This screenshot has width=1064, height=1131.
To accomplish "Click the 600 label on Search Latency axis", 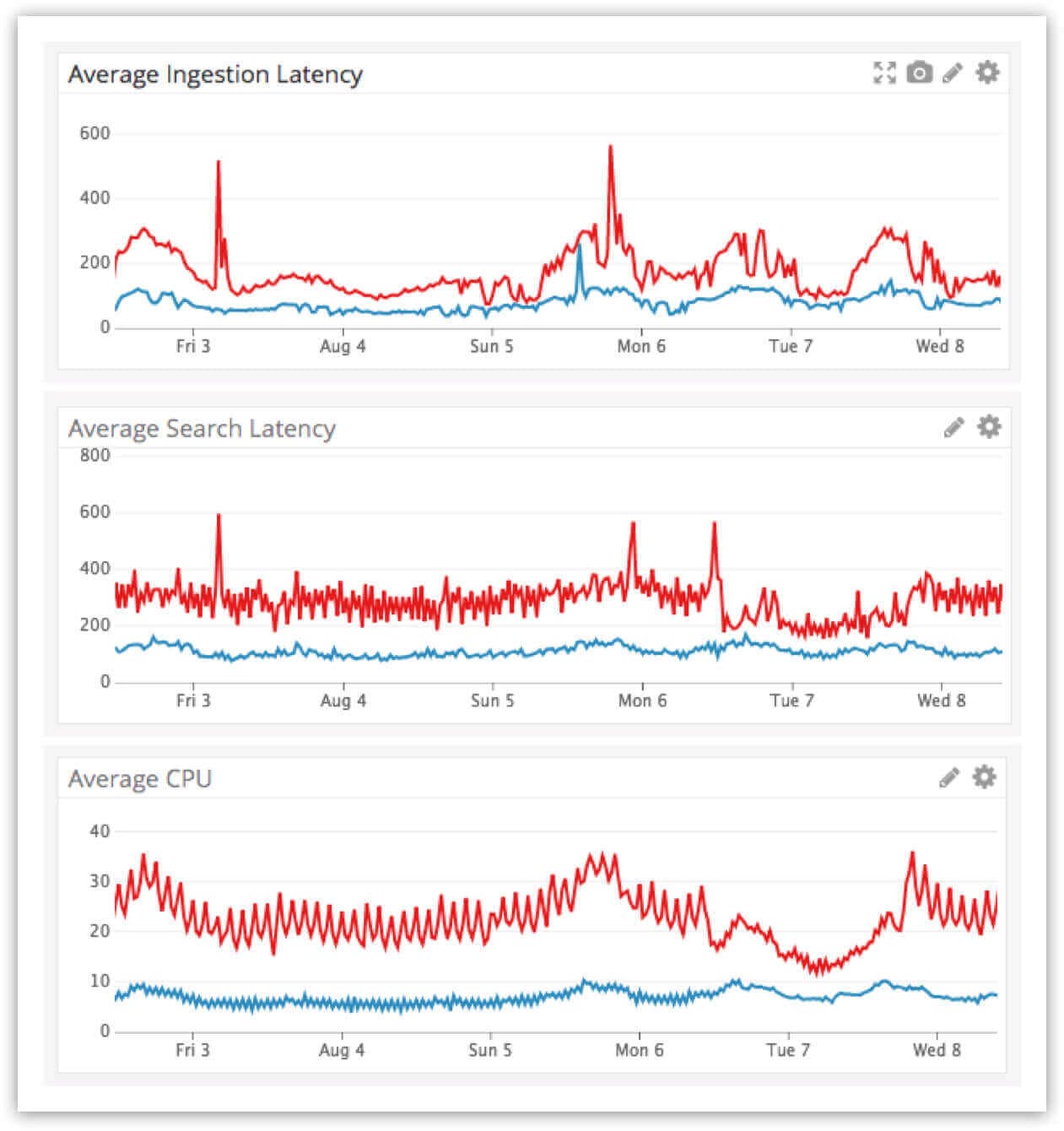I will 95,511.
